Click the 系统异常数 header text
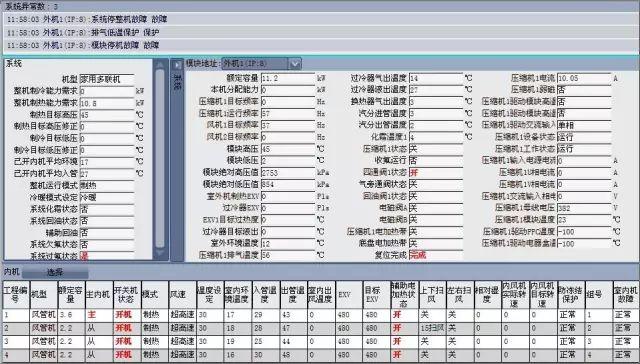 pyautogui.click(x=31, y=6)
